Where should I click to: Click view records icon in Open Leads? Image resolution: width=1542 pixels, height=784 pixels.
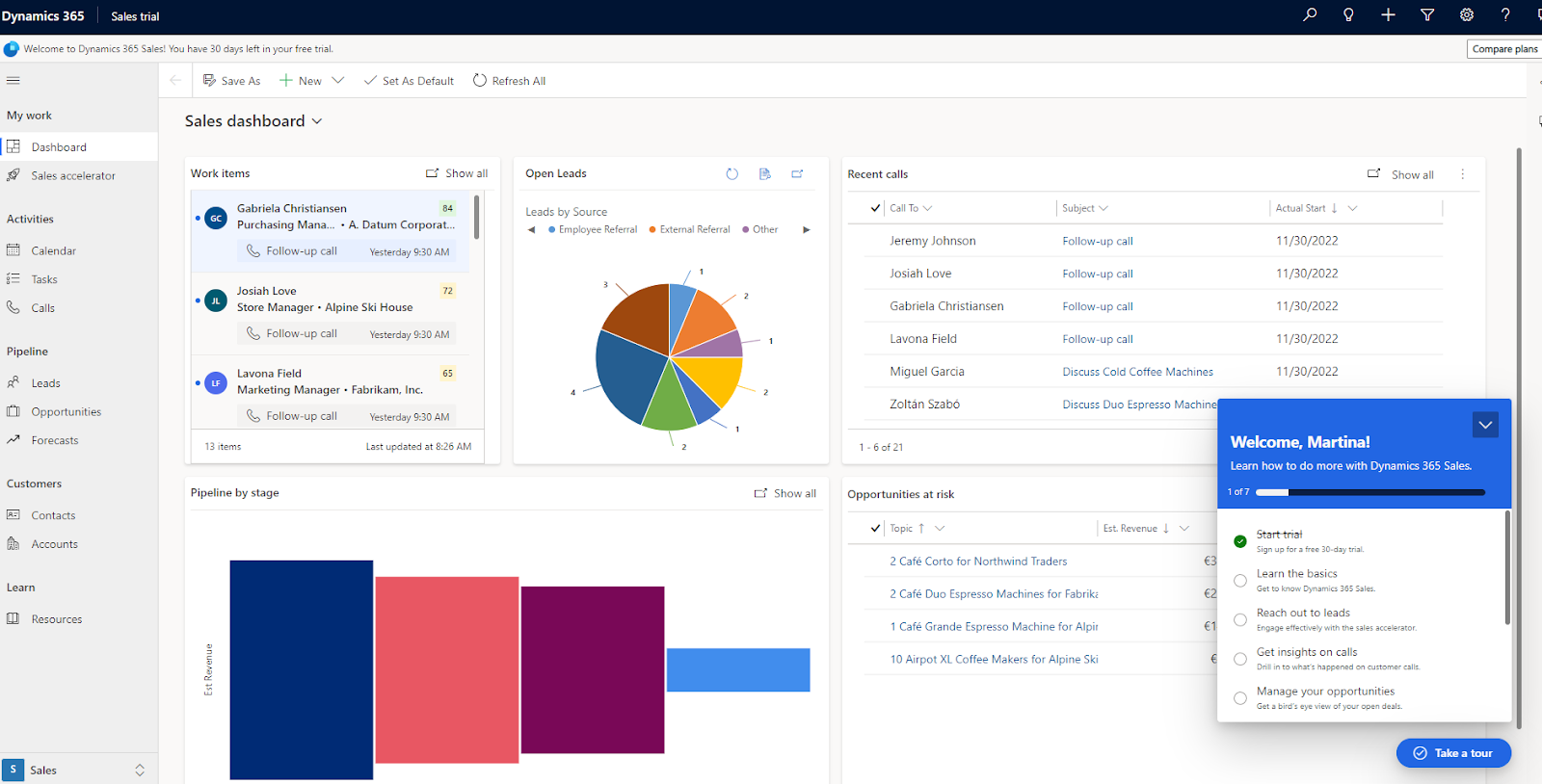[764, 174]
